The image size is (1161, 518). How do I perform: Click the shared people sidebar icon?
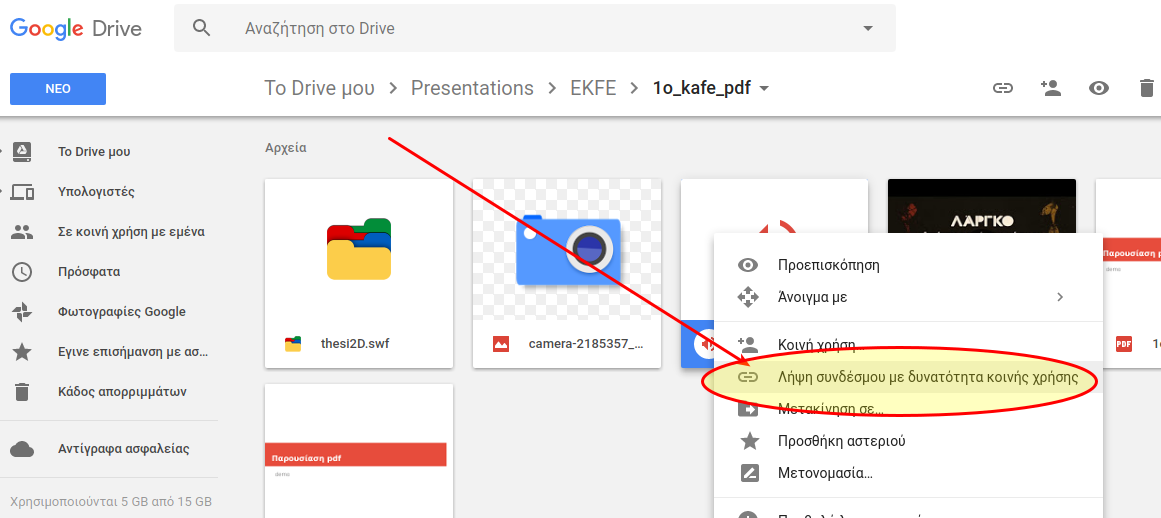22,232
